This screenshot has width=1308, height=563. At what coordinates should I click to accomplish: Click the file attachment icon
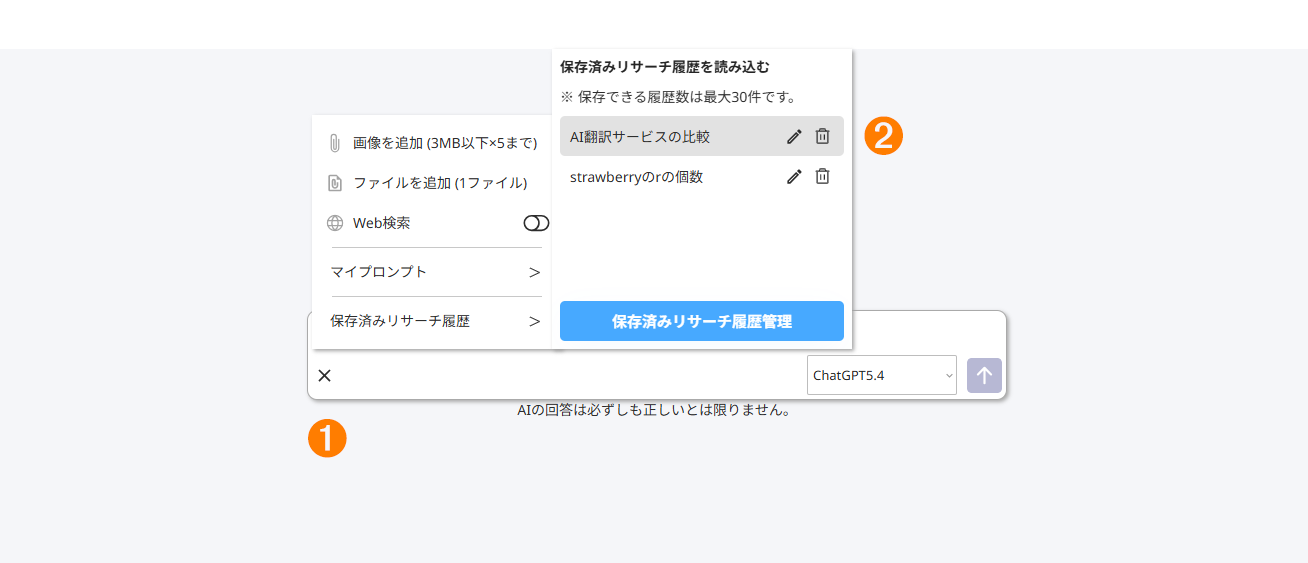(335, 183)
